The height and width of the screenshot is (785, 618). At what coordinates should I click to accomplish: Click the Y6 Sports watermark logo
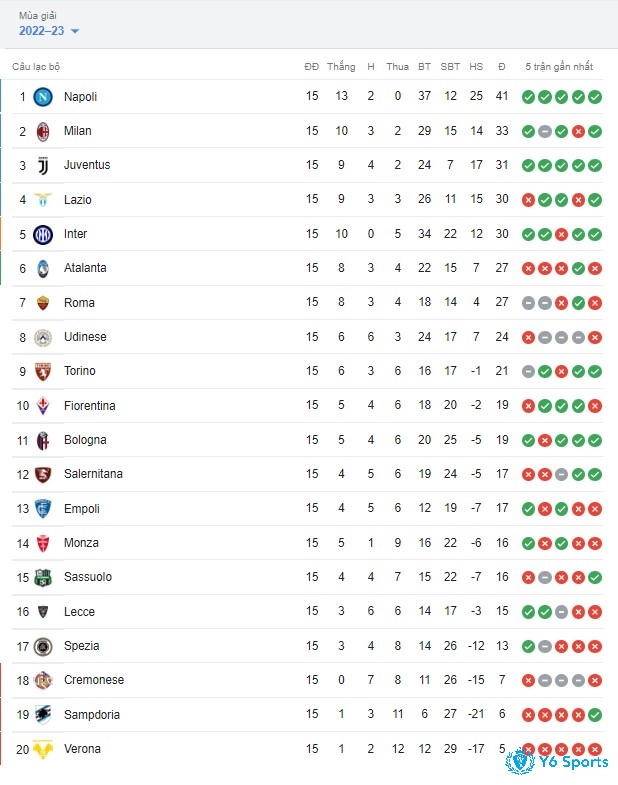tap(556, 761)
